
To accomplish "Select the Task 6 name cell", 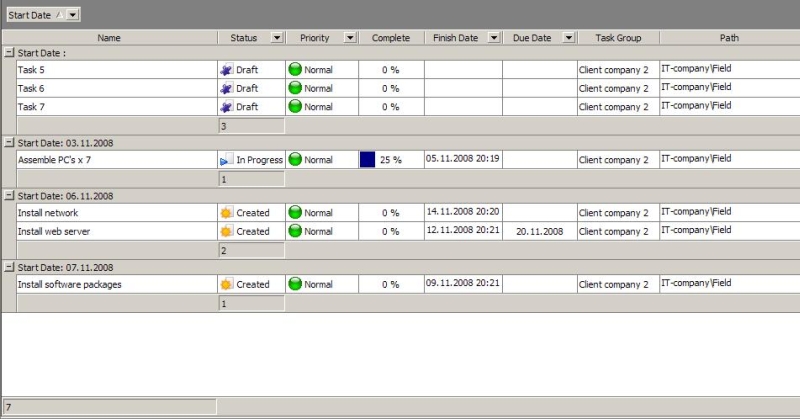I will [x=117, y=88].
